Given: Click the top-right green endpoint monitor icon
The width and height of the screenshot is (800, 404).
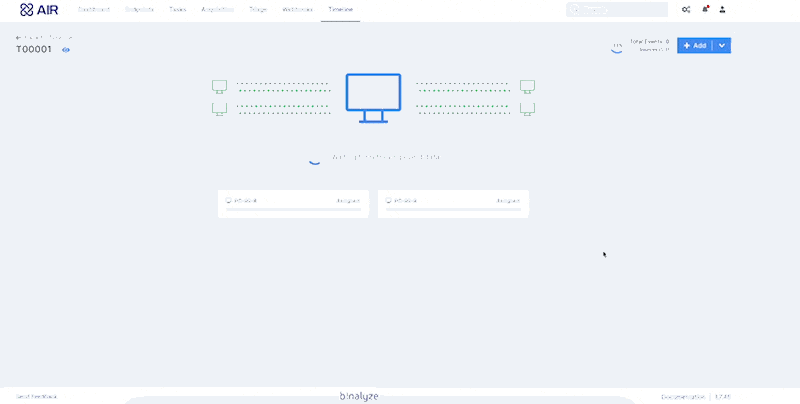Looking at the screenshot, I should click(x=527, y=86).
